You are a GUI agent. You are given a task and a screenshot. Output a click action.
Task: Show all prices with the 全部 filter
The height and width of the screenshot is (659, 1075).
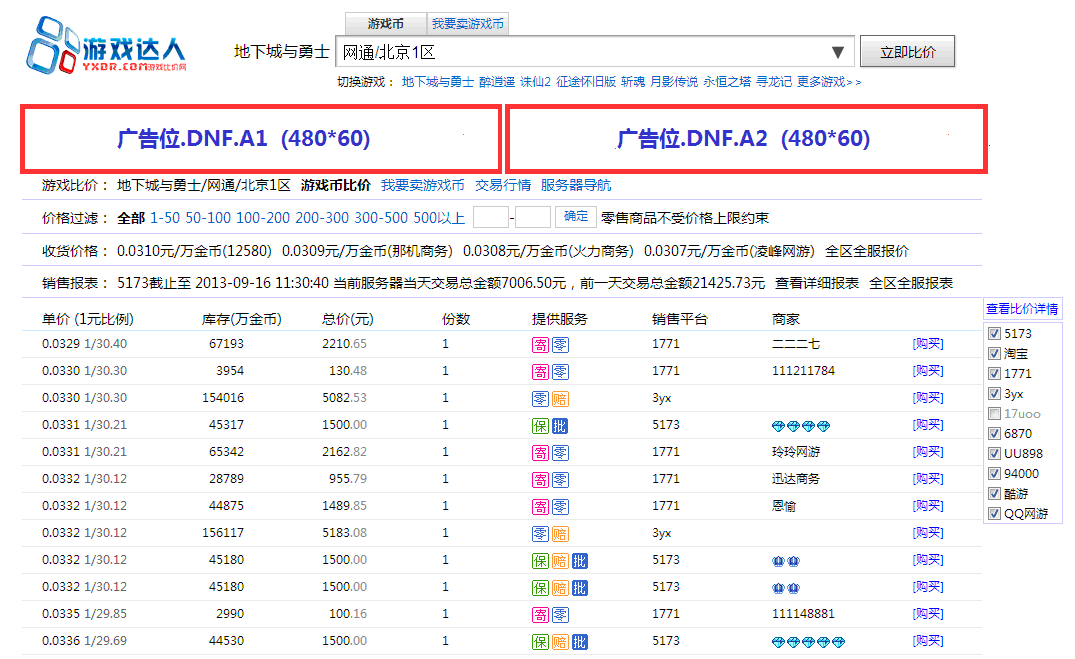click(x=131, y=218)
